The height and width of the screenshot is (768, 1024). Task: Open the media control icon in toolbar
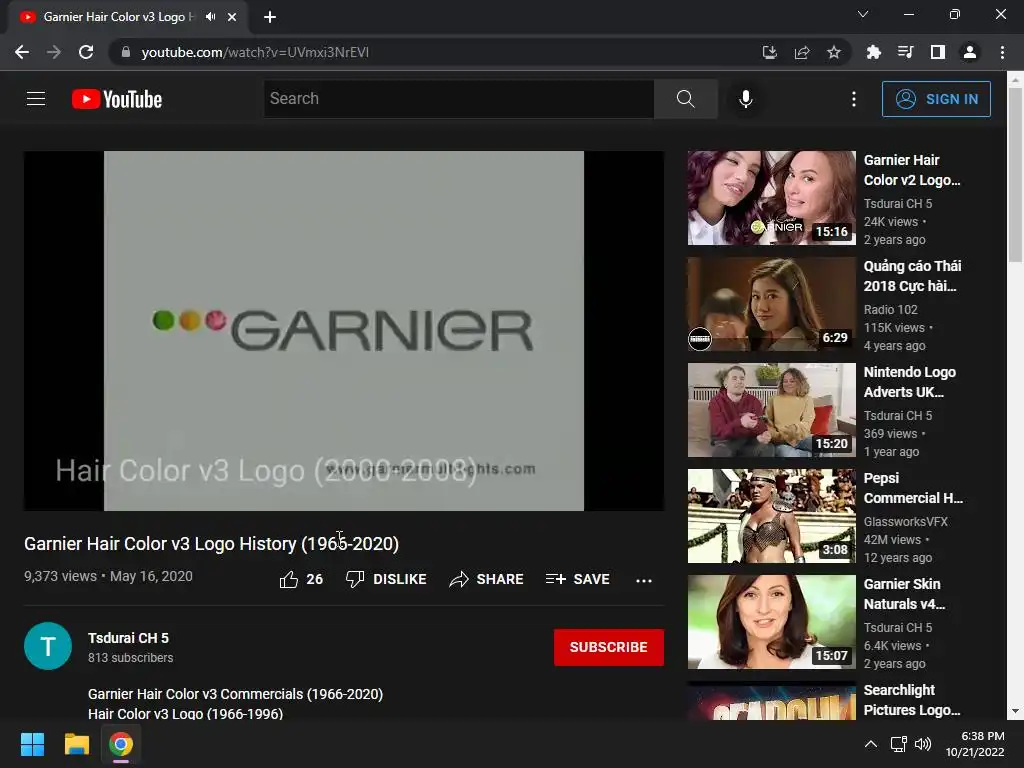[x=905, y=52]
